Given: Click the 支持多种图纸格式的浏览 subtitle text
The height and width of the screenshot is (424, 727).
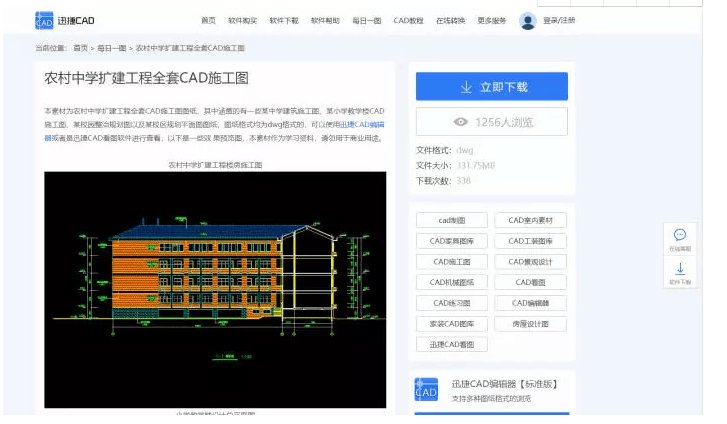Looking at the screenshot, I should (x=491, y=398).
